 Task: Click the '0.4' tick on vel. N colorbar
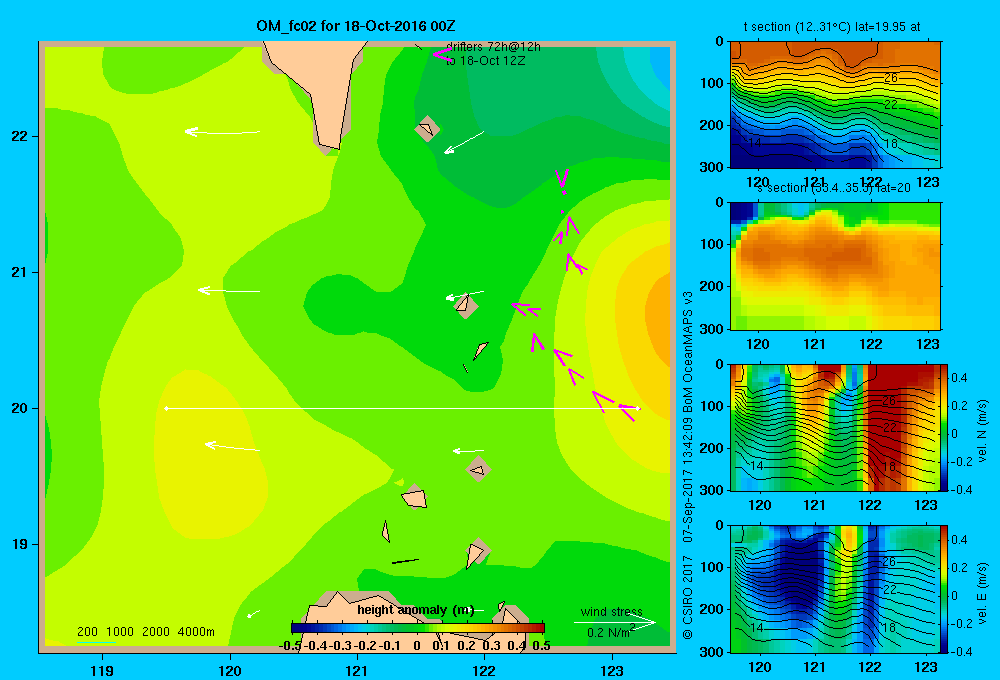pyautogui.click(x=959, y=378)
